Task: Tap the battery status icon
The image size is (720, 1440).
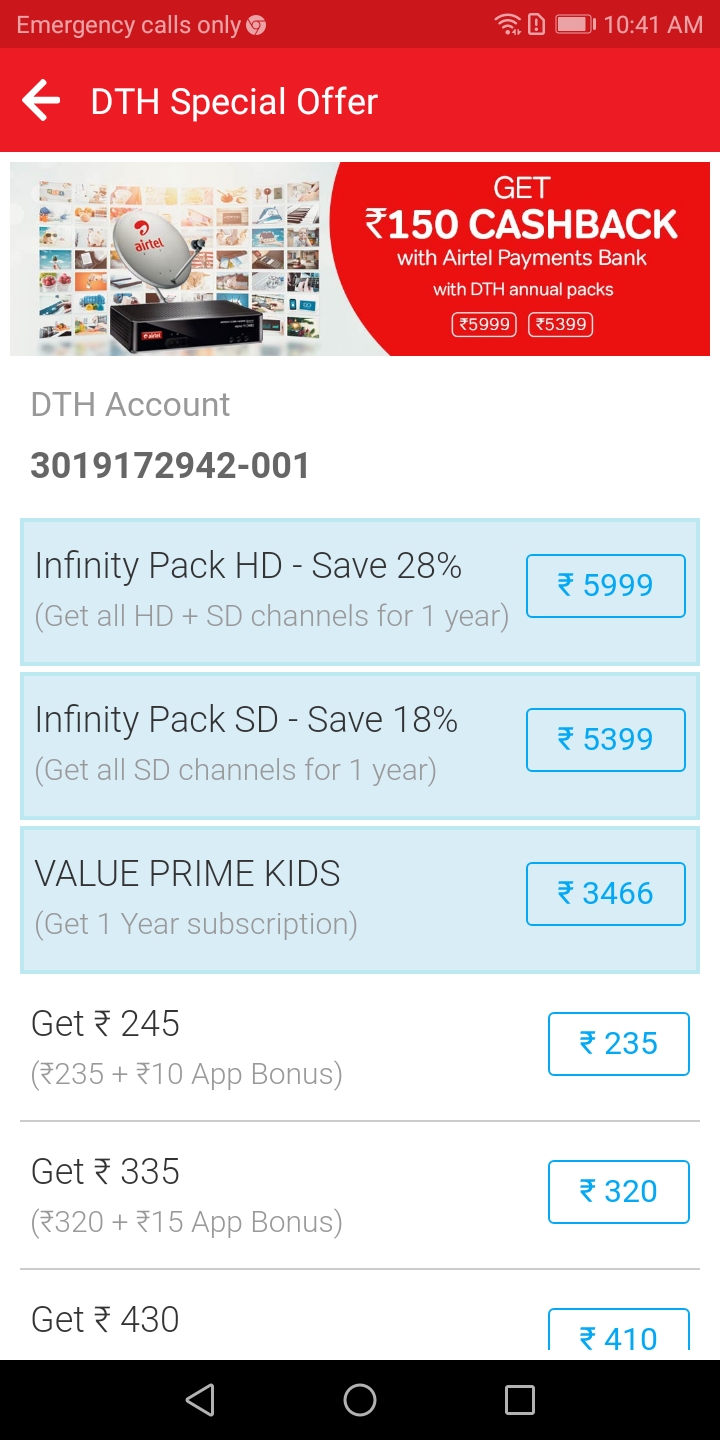Action: [574, 24]
